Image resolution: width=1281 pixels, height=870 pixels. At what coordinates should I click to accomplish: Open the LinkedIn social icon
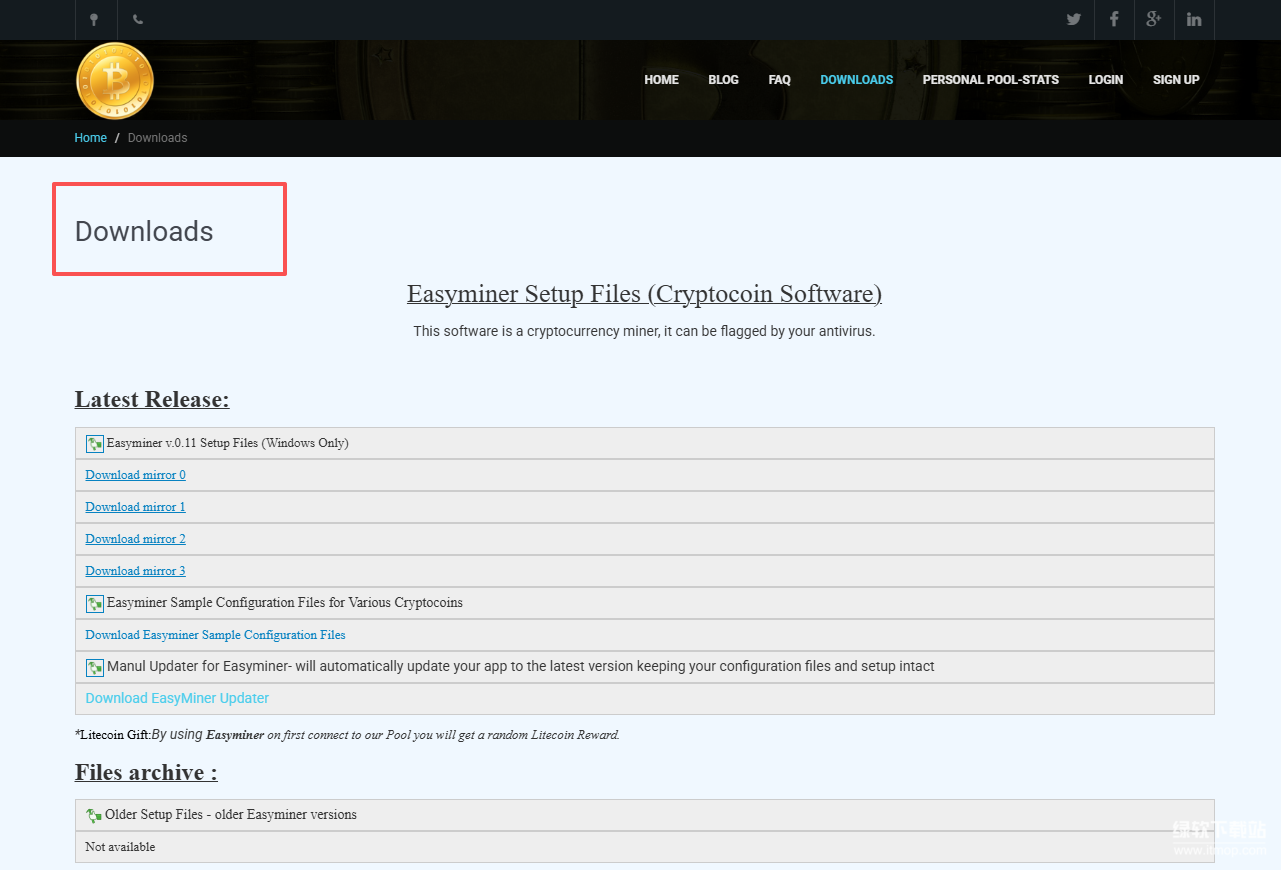click(x=1194, y=20)
